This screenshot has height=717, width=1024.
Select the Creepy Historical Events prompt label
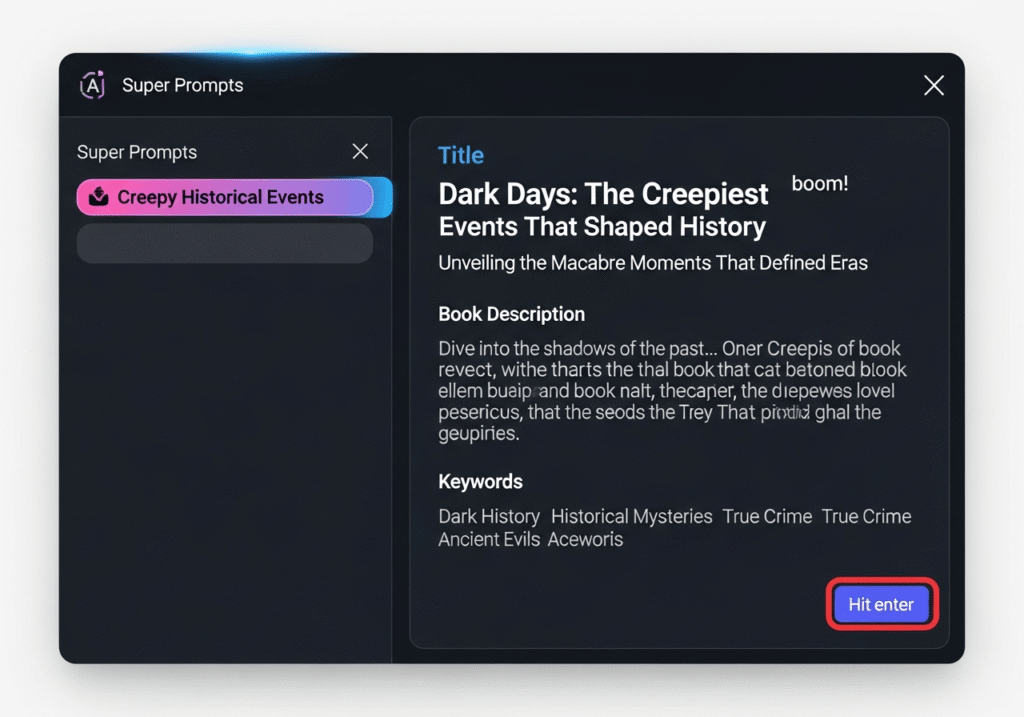click(220, 197)
